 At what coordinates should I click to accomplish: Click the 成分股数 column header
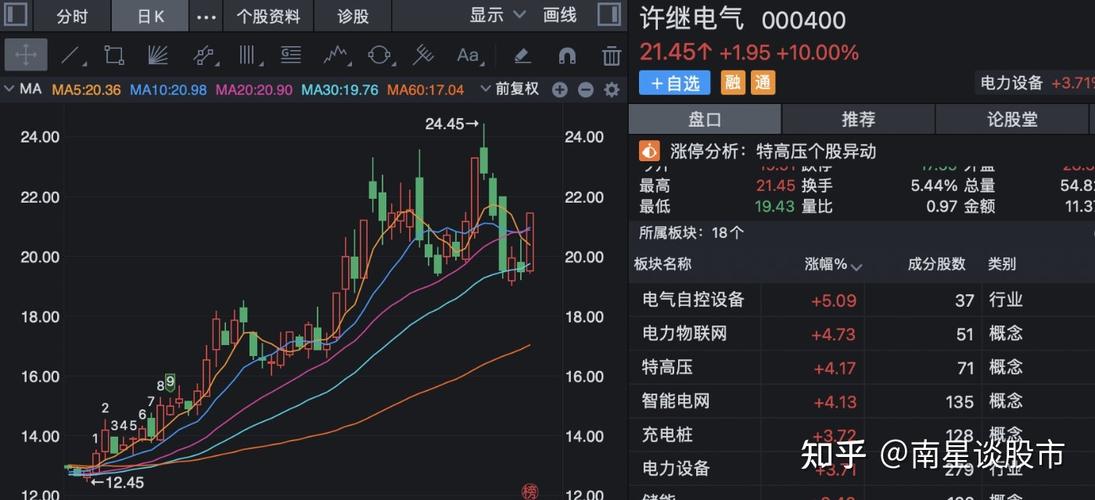tap(936, 265)
